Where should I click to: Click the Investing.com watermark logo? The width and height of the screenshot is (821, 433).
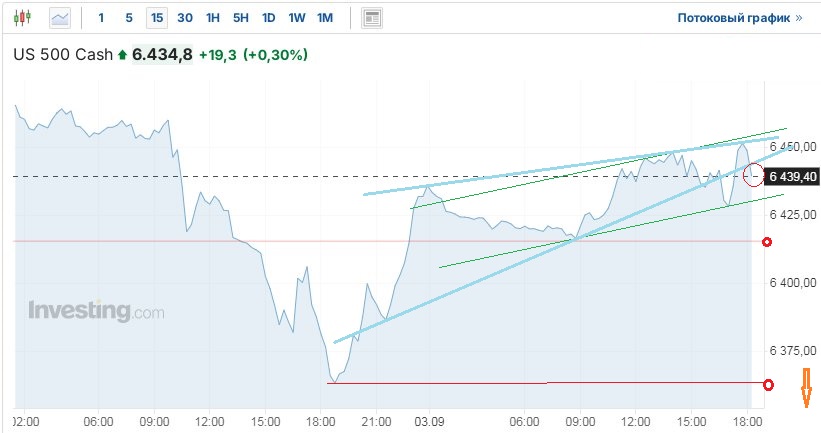point(95,311)
